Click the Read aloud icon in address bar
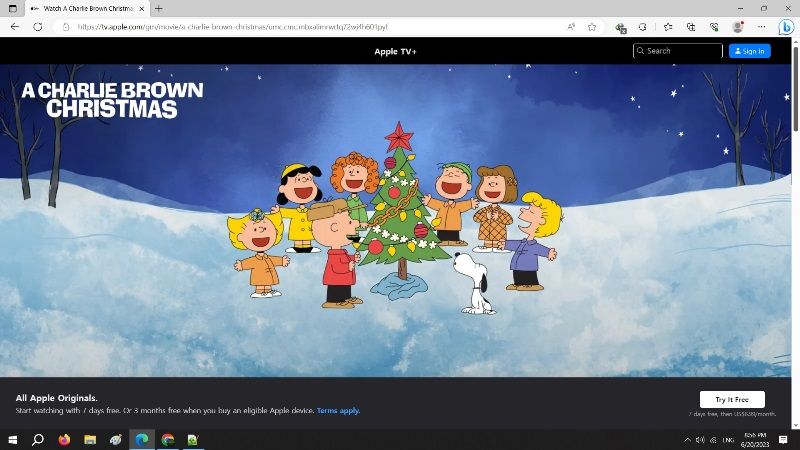The width and height of the screenshot is (800, 450). coord(571,27)
